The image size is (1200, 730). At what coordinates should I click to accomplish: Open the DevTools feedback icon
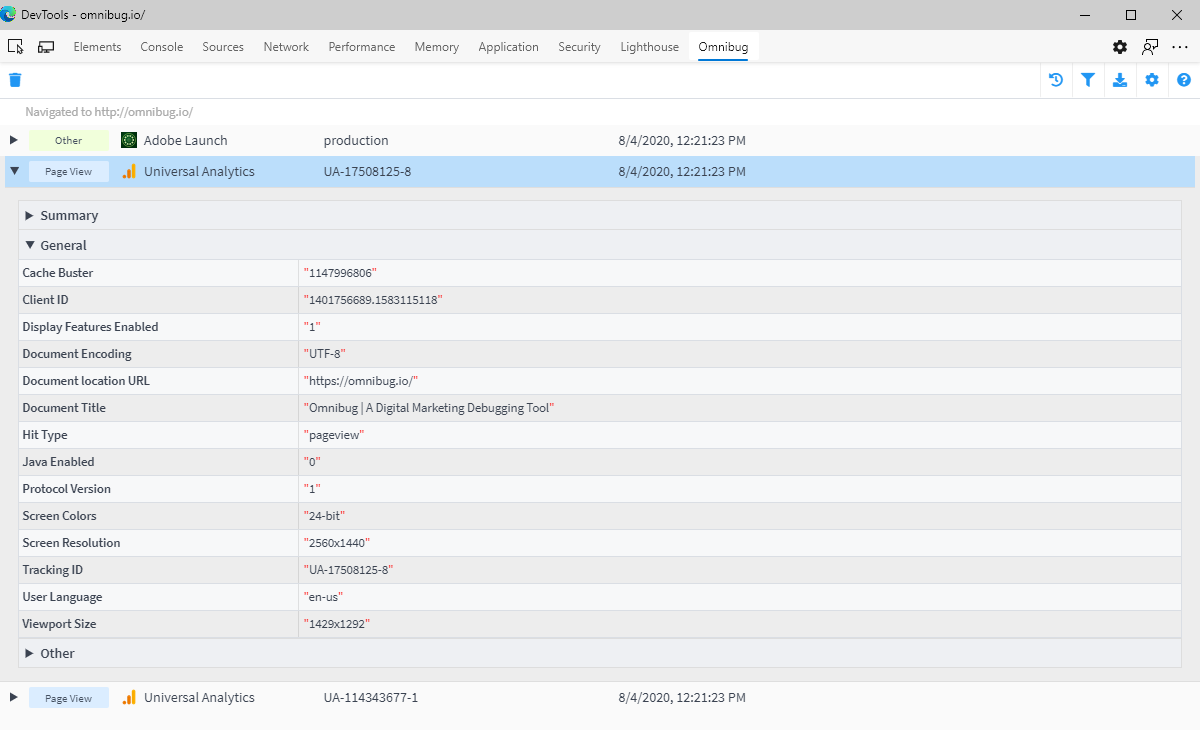(x=1151, y=47)
